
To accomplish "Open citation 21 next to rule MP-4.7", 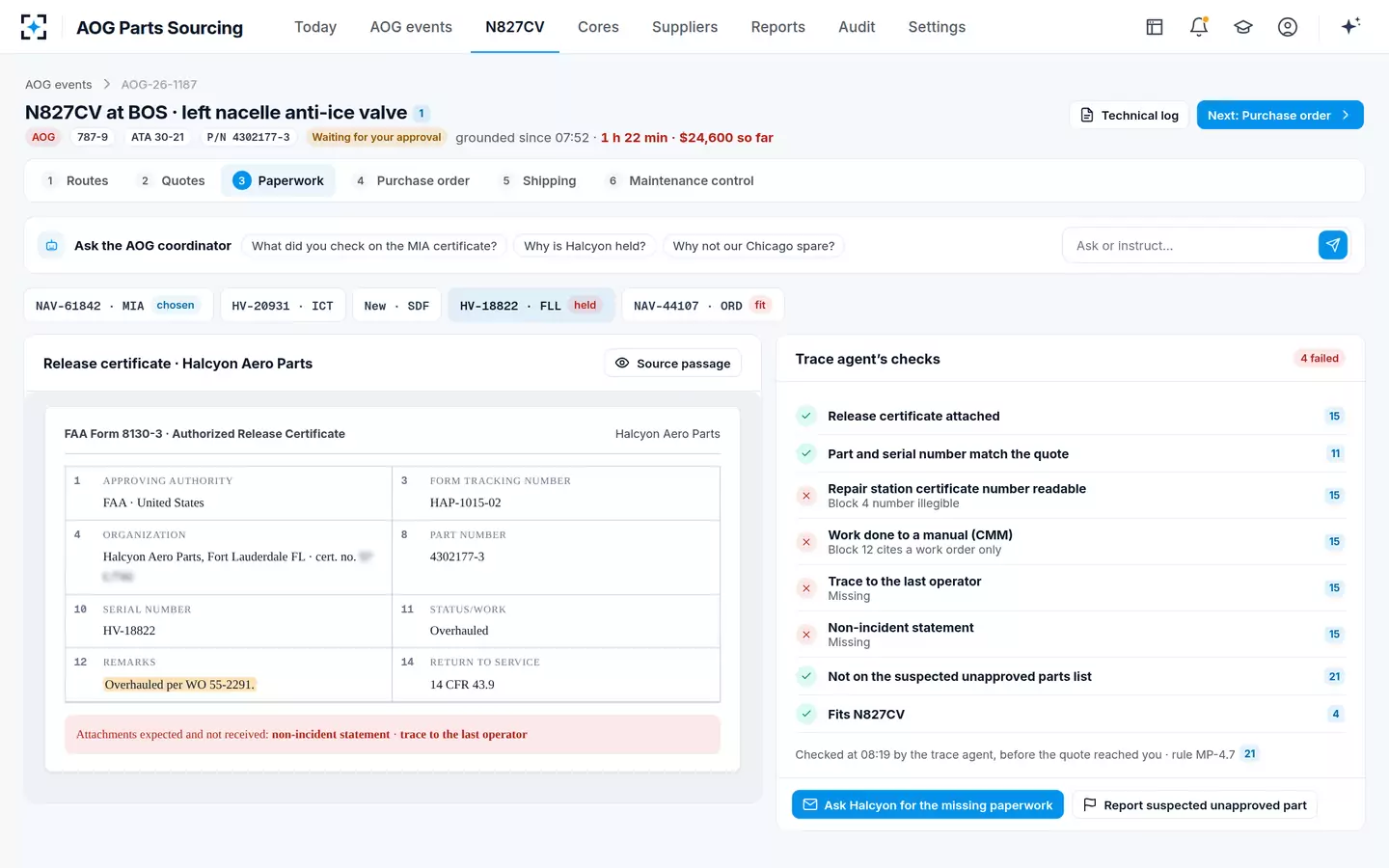I will click(x=1250, y=754).
